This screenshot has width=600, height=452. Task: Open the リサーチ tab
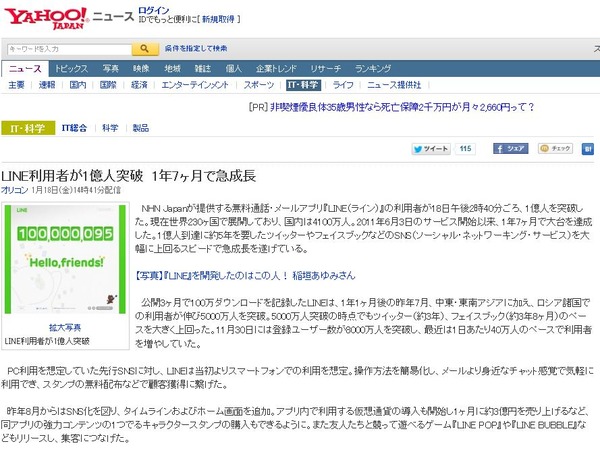coord(326,69)
